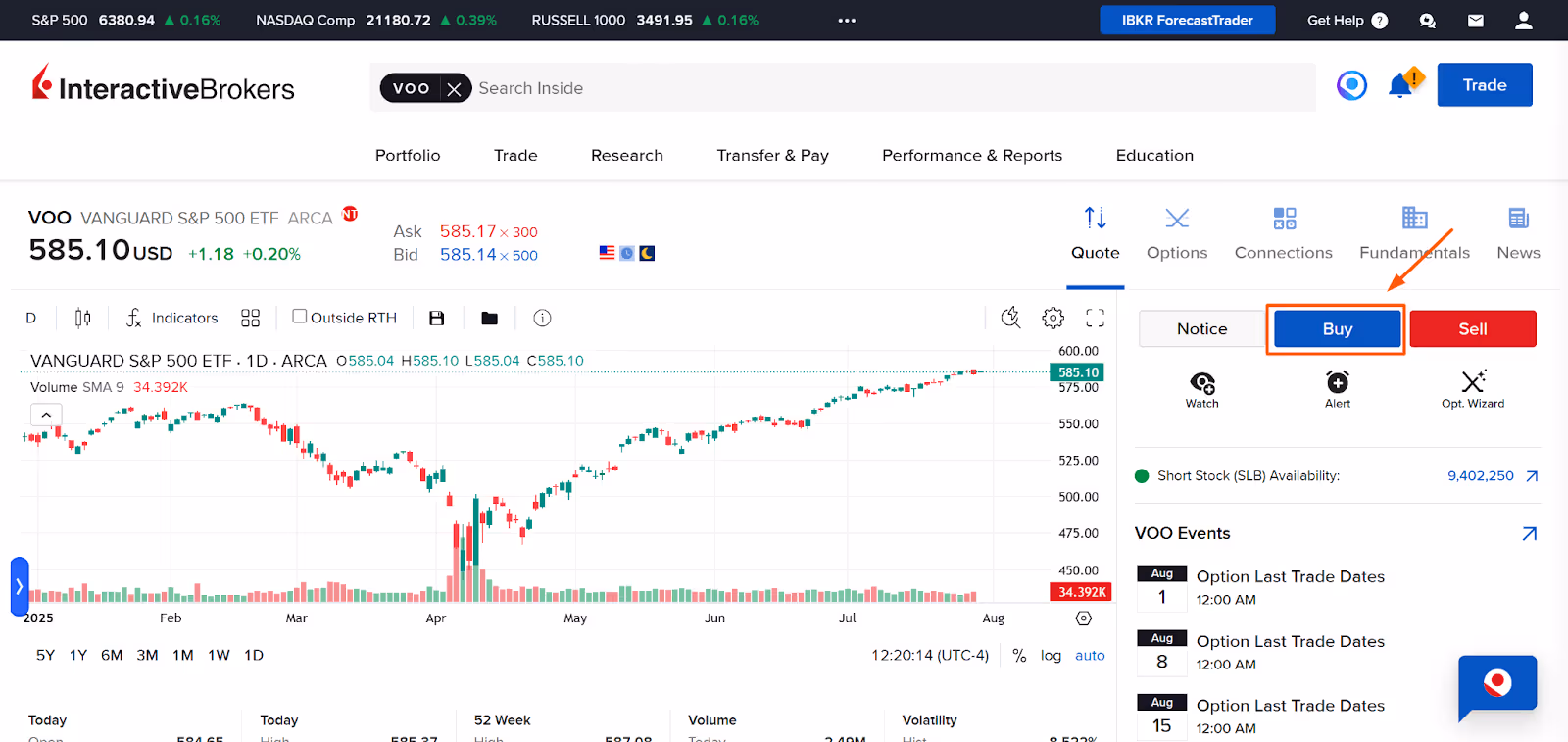Screen dimensions: 1568x742
Task: Select the 1W chart range
Action: [219, 655]
